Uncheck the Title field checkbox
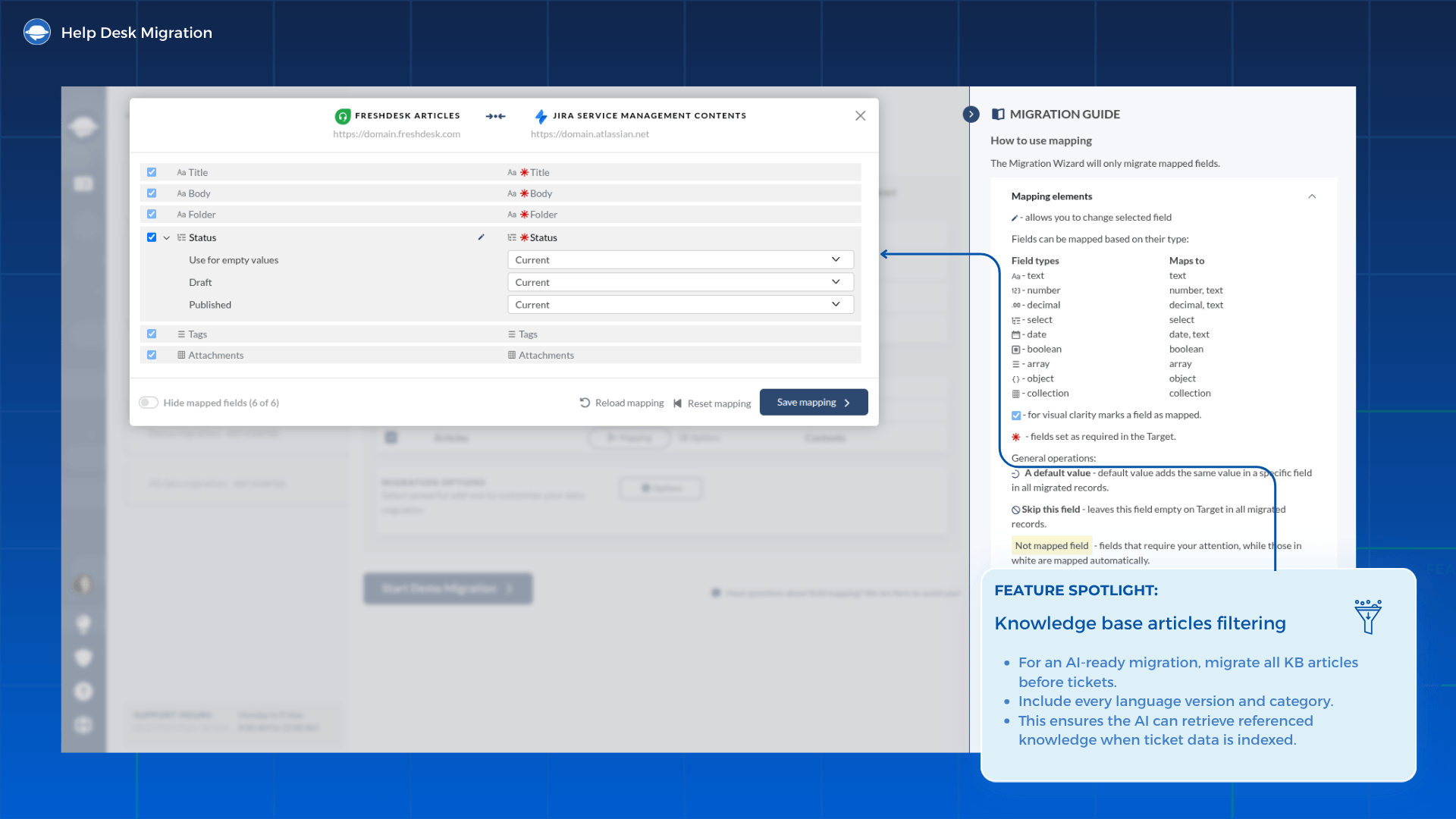Screen dimensions: 1456x819 pos(152,172)
